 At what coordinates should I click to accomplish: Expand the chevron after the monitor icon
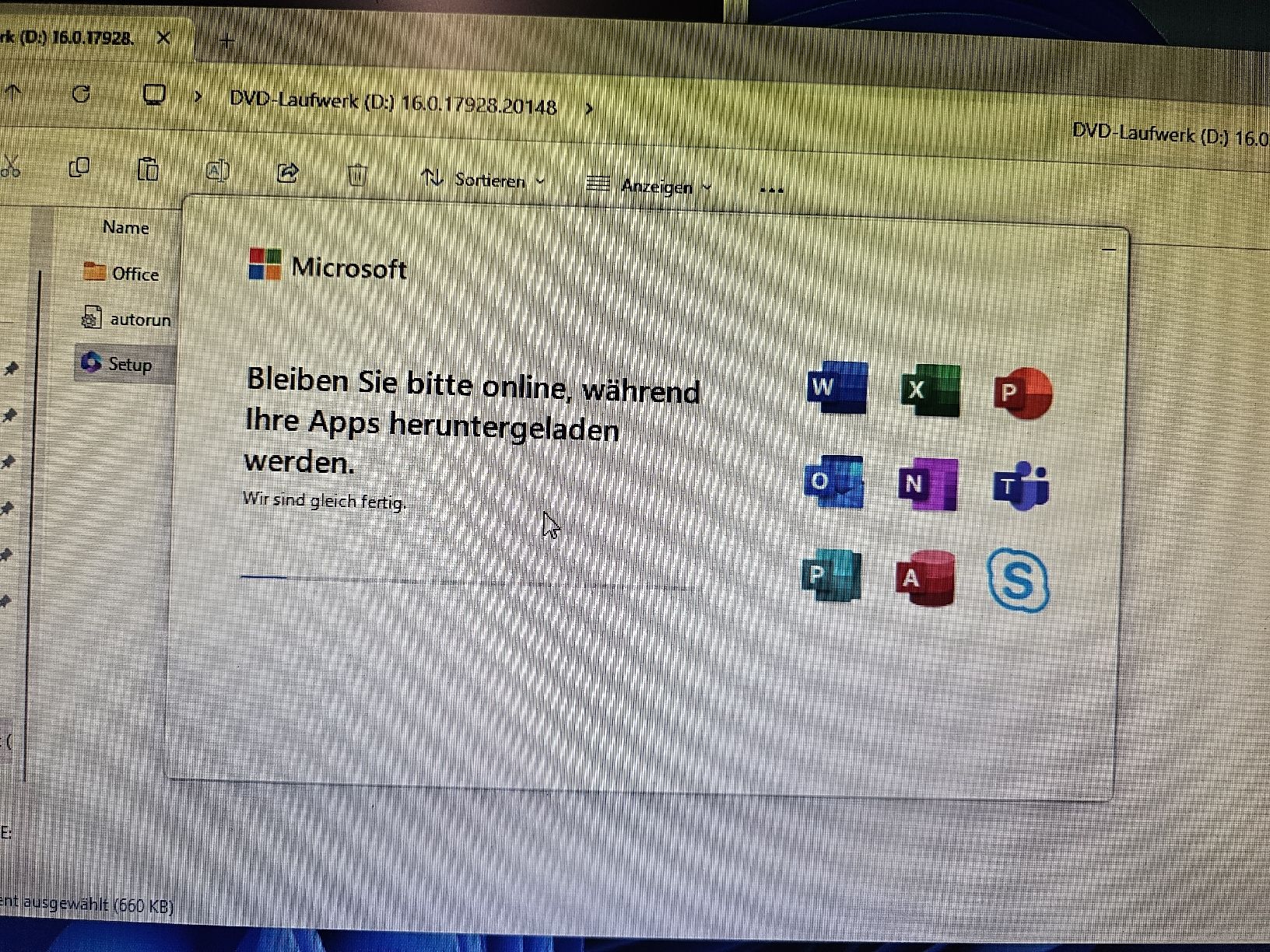(198, 96)
